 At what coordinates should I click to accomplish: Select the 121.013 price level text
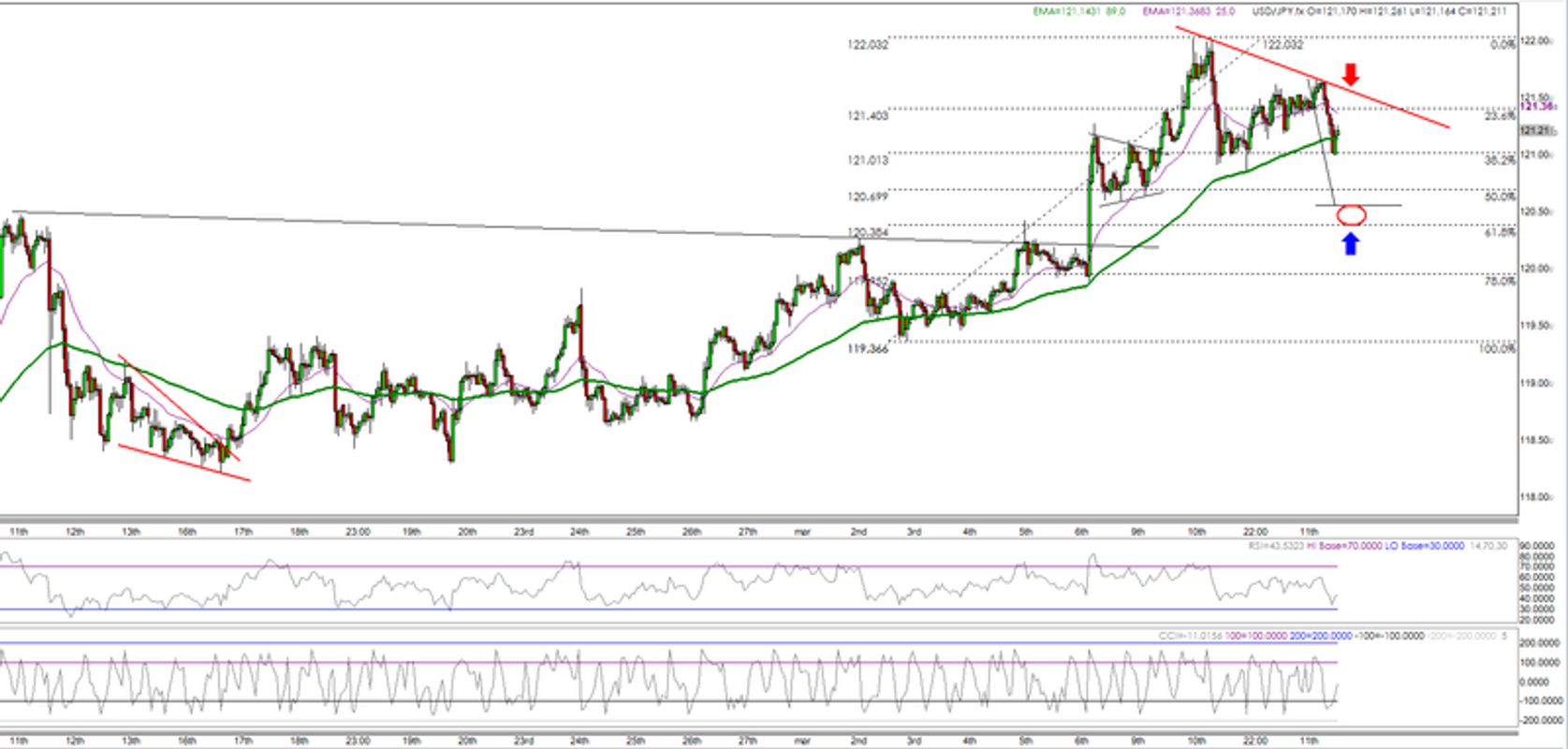(x=868, y=160)
